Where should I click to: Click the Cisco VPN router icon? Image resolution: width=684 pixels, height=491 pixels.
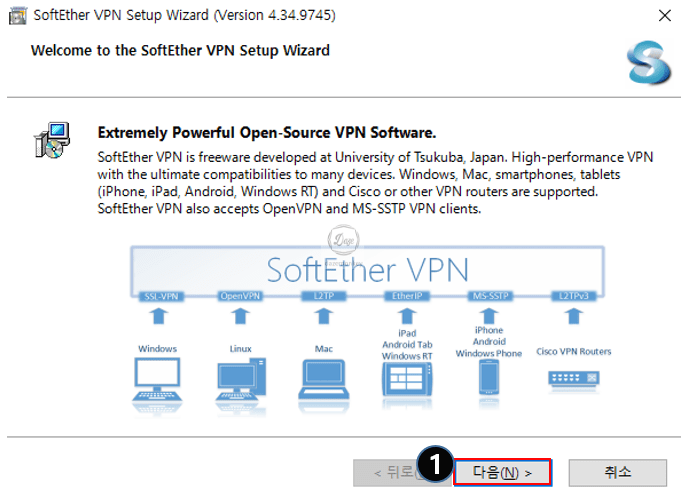(574, 378)
